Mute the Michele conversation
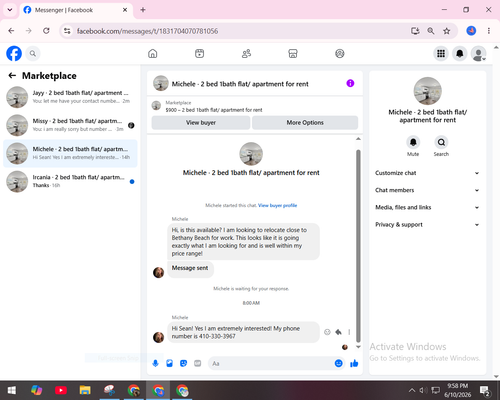 pos(413,143)
